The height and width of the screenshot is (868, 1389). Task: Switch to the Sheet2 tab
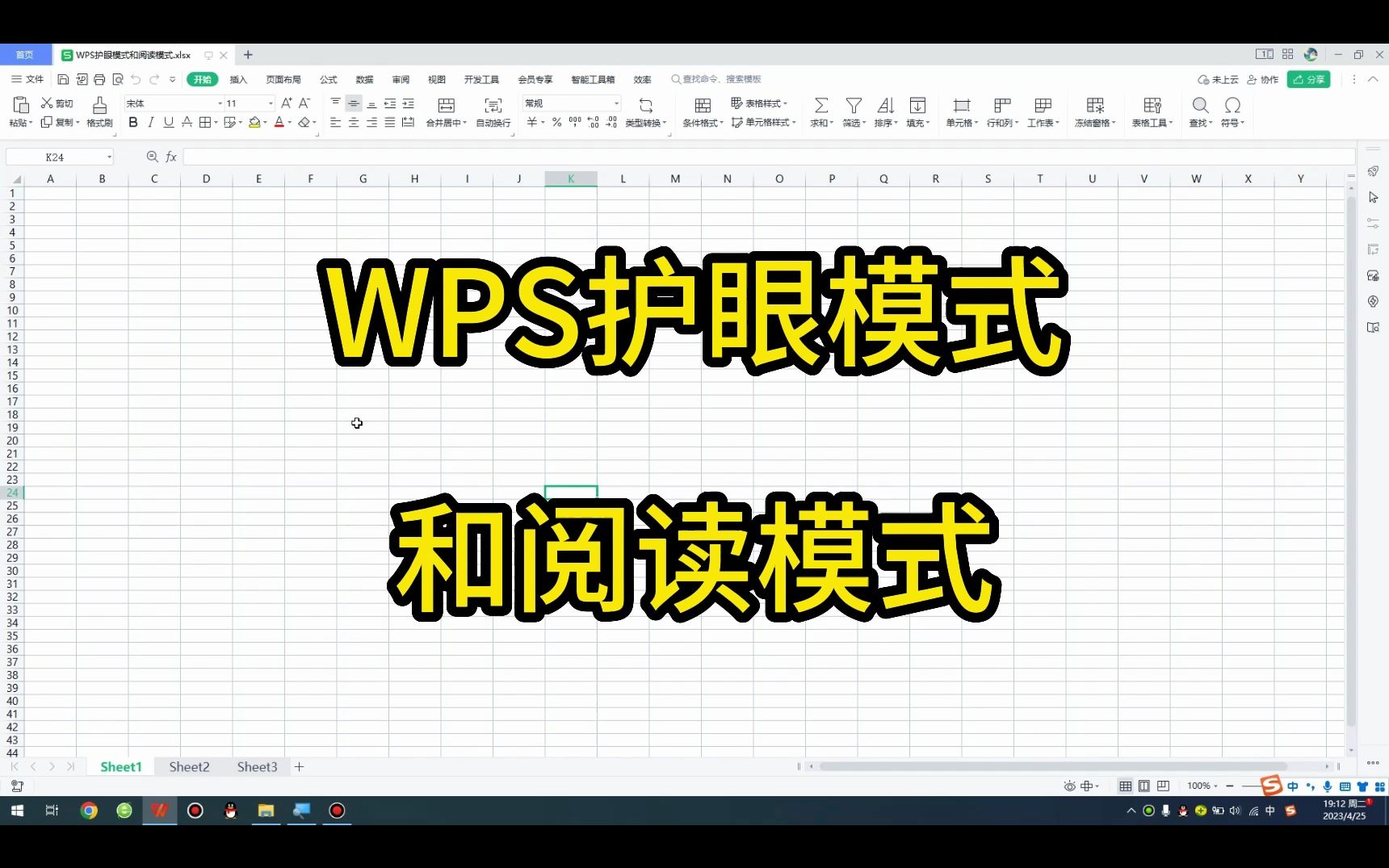pos(188,766)
